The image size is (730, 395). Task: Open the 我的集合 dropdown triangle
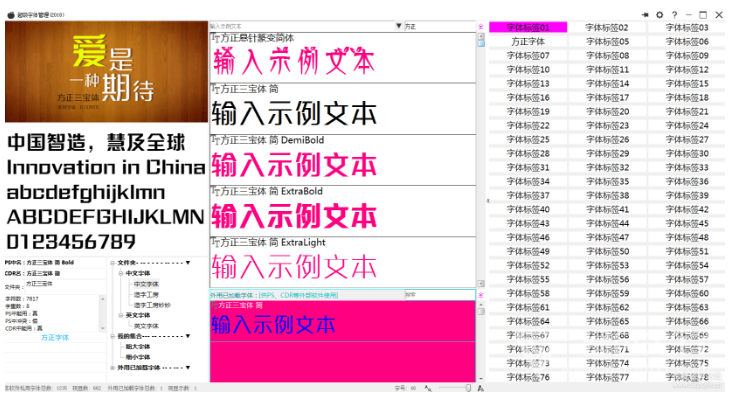click(188, 336)
